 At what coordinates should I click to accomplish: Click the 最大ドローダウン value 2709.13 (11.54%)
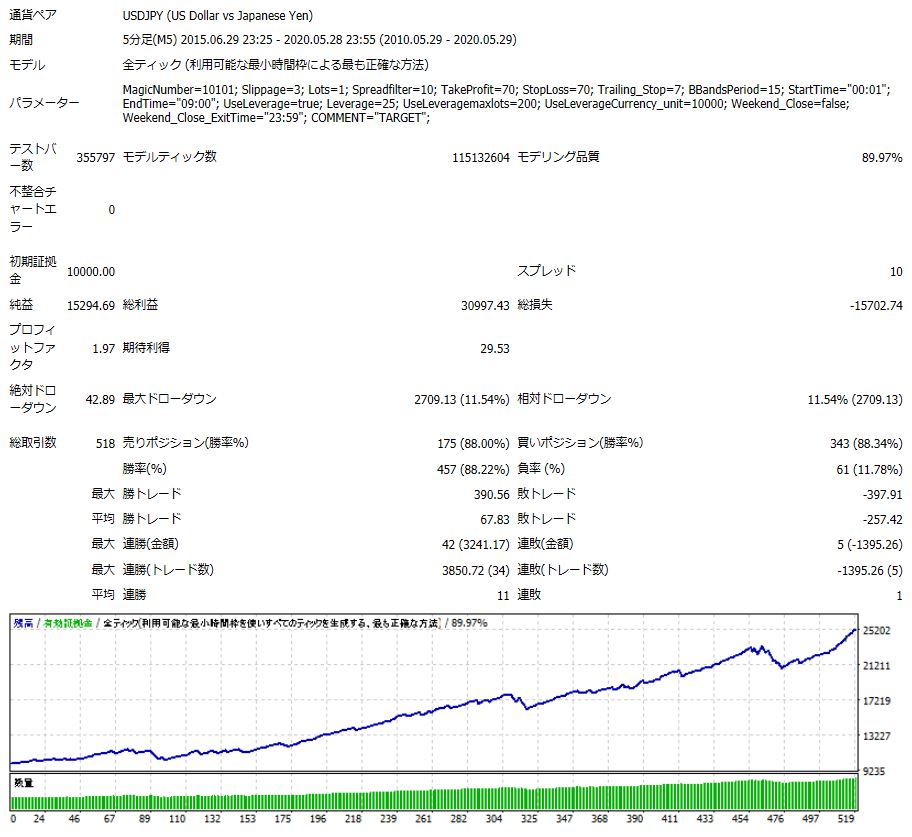click(462, 400)
